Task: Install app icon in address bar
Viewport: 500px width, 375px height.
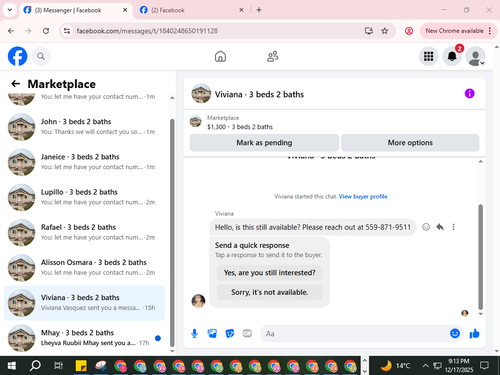Action: (x=369, y=31)
